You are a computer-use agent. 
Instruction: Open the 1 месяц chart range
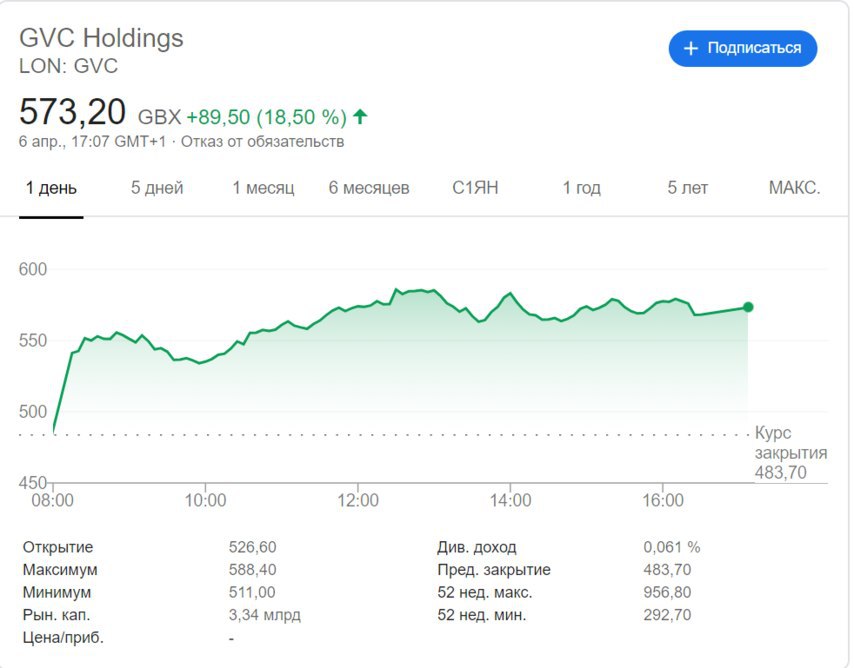pos(263,188)
